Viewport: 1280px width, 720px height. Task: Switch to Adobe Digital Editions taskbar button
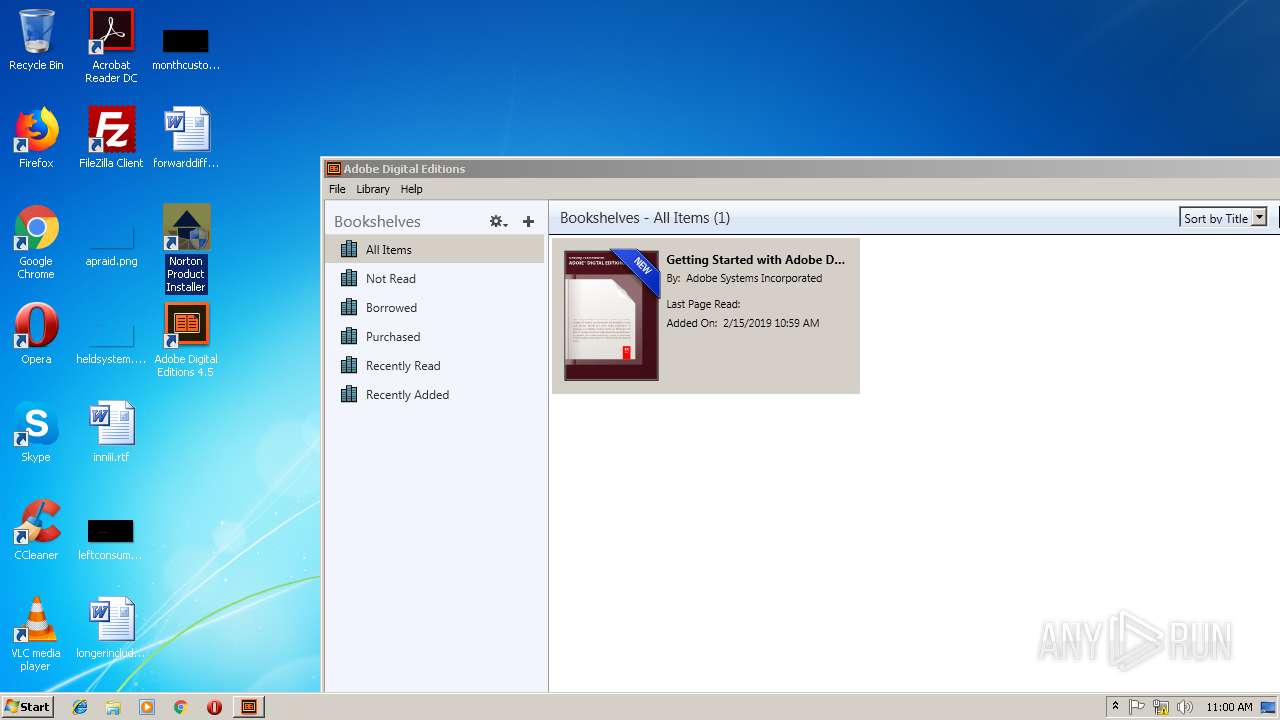(x=249, y=707)
